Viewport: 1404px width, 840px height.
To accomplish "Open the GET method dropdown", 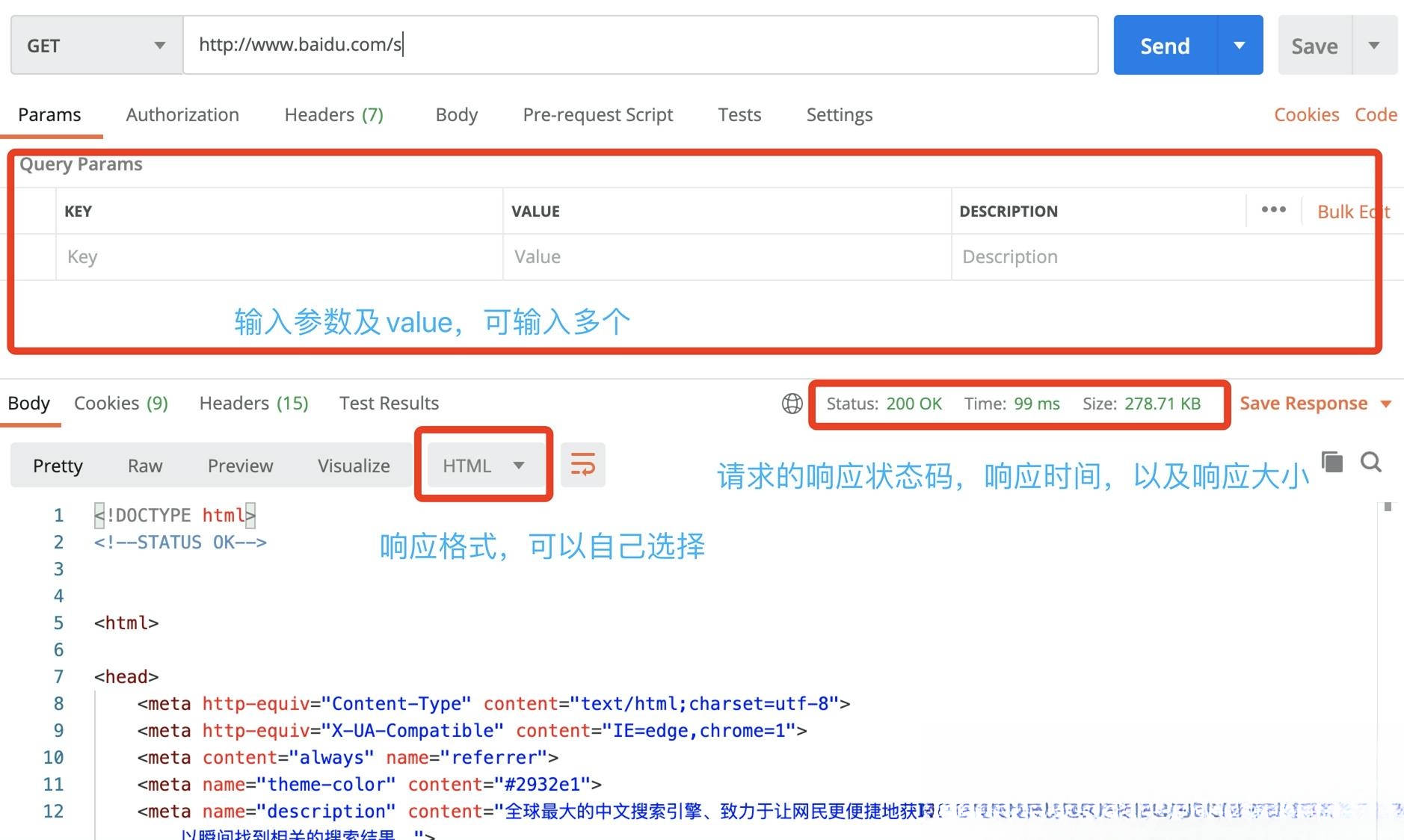I will click(96, 46).
